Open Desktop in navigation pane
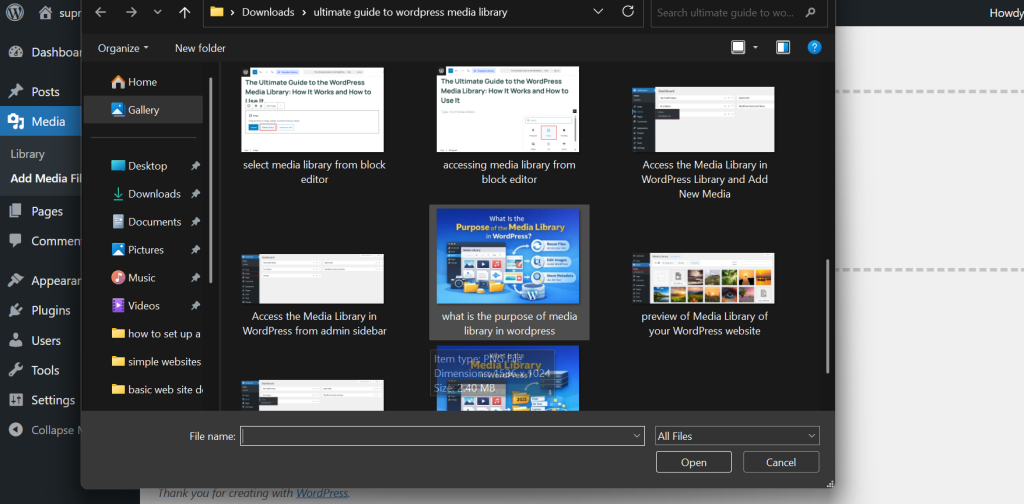The image size is (1024, 504). click(139, 166)
